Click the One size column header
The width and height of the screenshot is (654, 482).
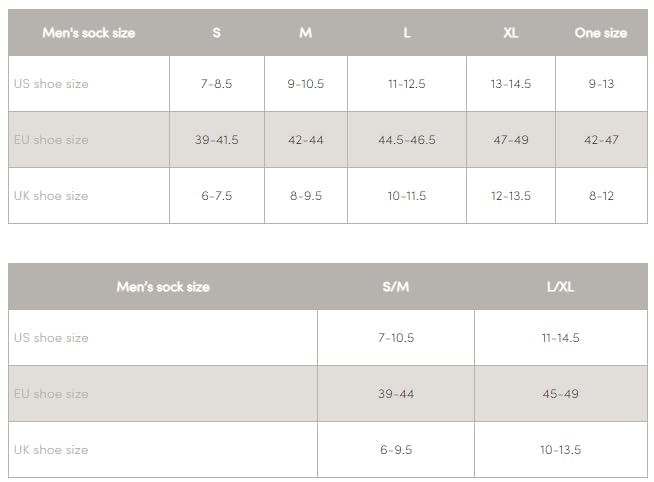[x=601, y=33]
